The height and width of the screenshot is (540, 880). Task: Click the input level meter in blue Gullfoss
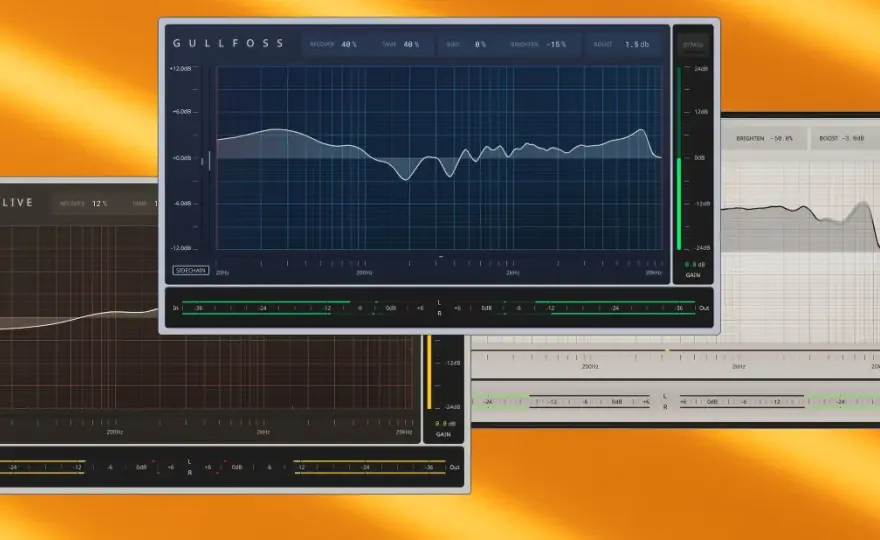[x=303, y=308]
